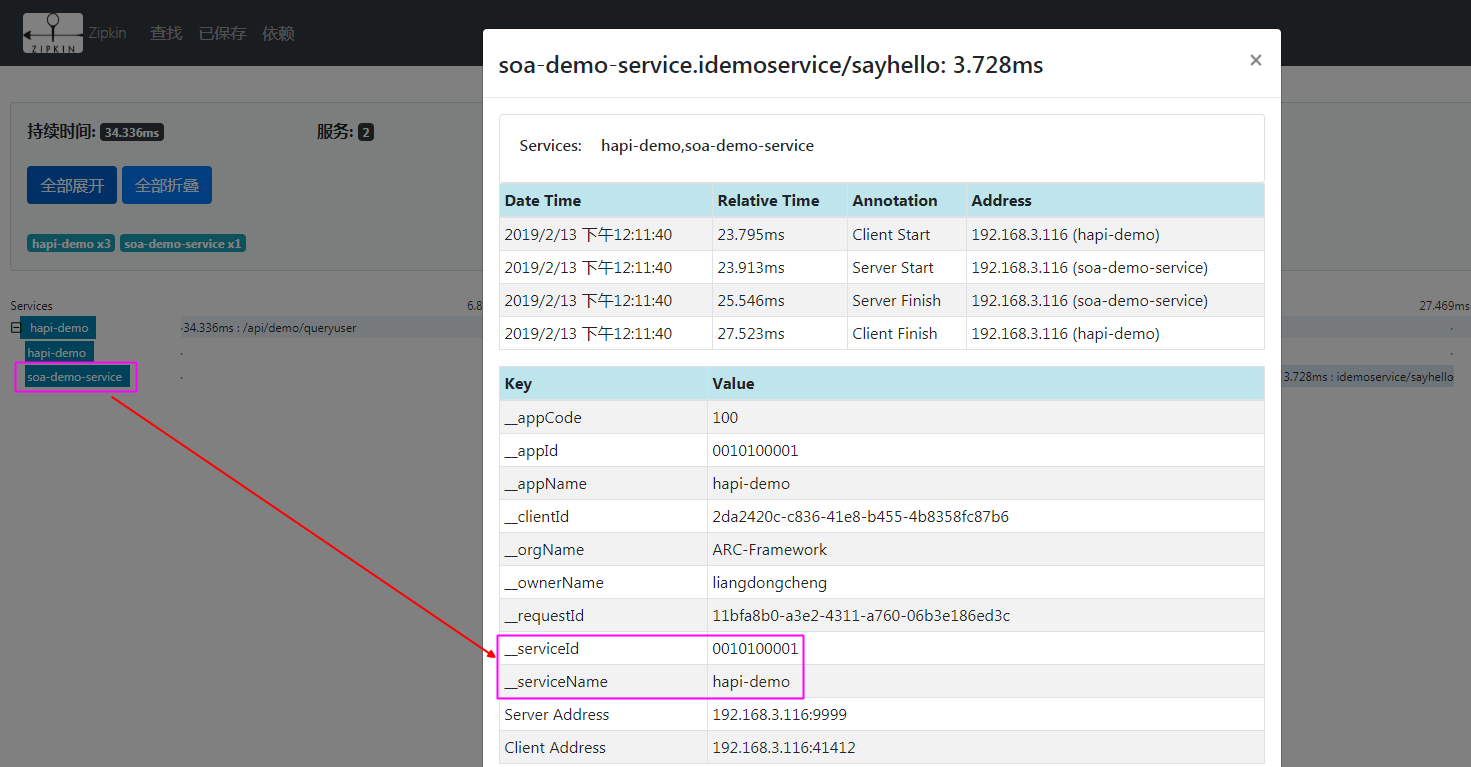Click the Server Finish annotation cell
This screenshot has width=1471, height=767.
907,300
